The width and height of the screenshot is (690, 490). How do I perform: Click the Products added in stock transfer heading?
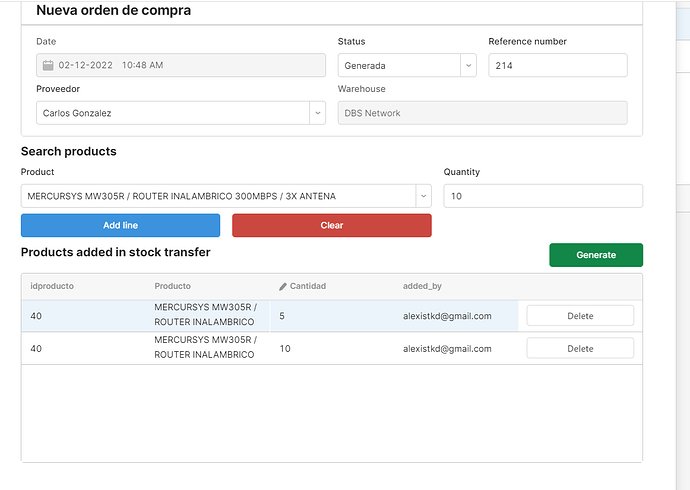(x=116, y=252)
